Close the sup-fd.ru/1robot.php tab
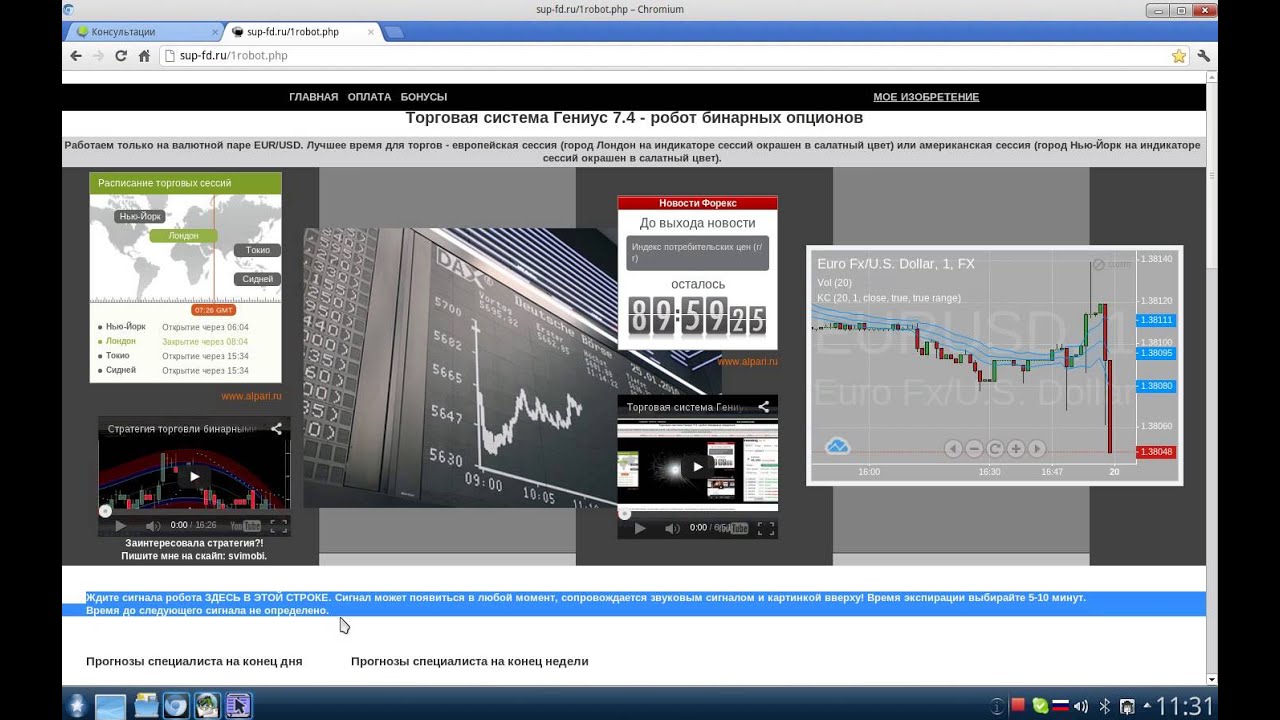The height and width of the screenshot is (720, 1280). (371, 32)
